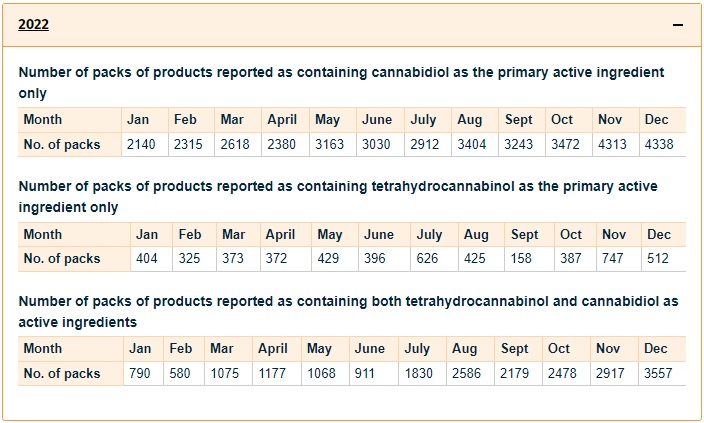
Task: Click the 790 Jan packs value
Action: pyautogui.click(x=140, y=374)
